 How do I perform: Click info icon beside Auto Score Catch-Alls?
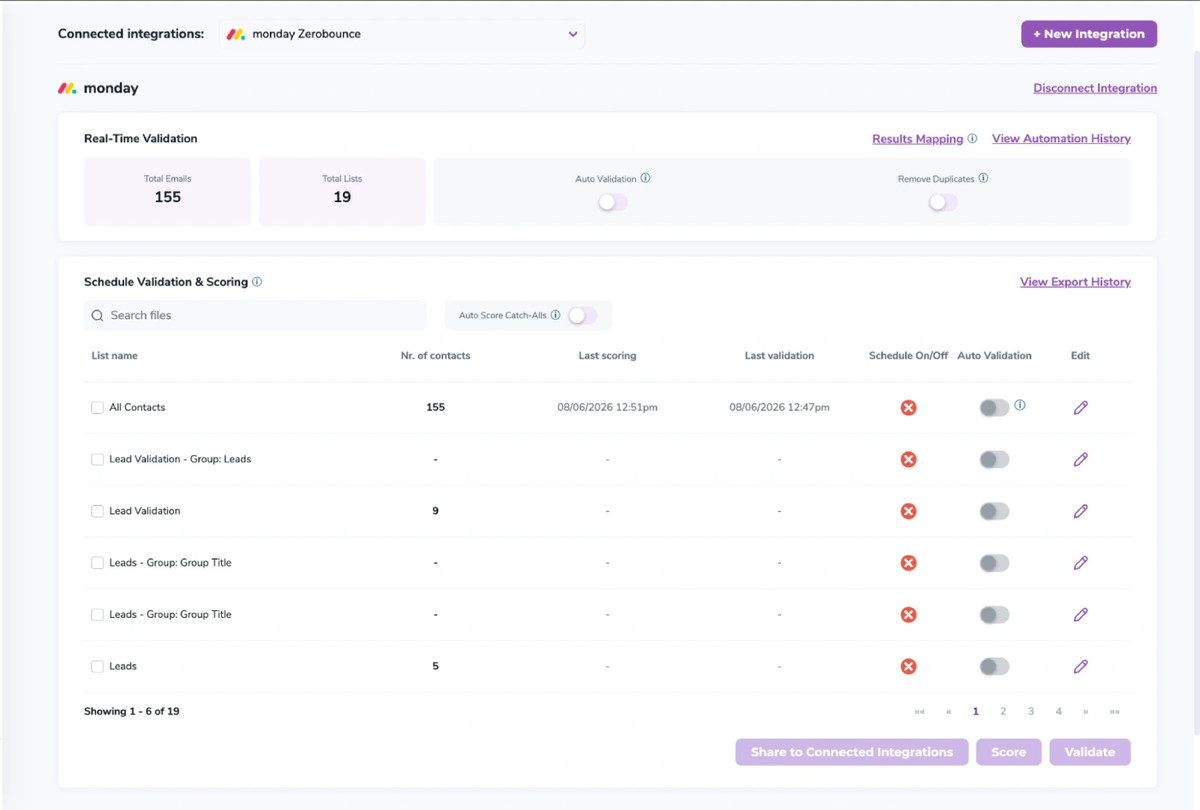(x=556, y=315)
